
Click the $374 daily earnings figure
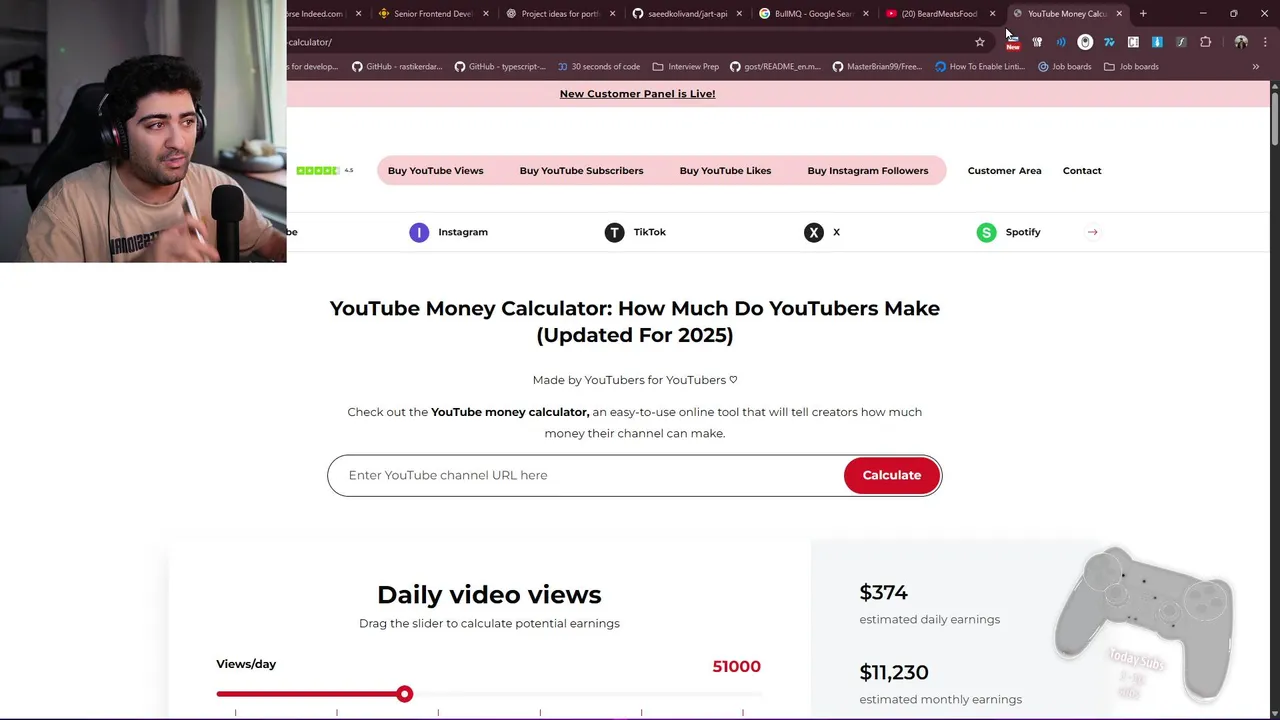pyautogui.click(x=883, y=592)
